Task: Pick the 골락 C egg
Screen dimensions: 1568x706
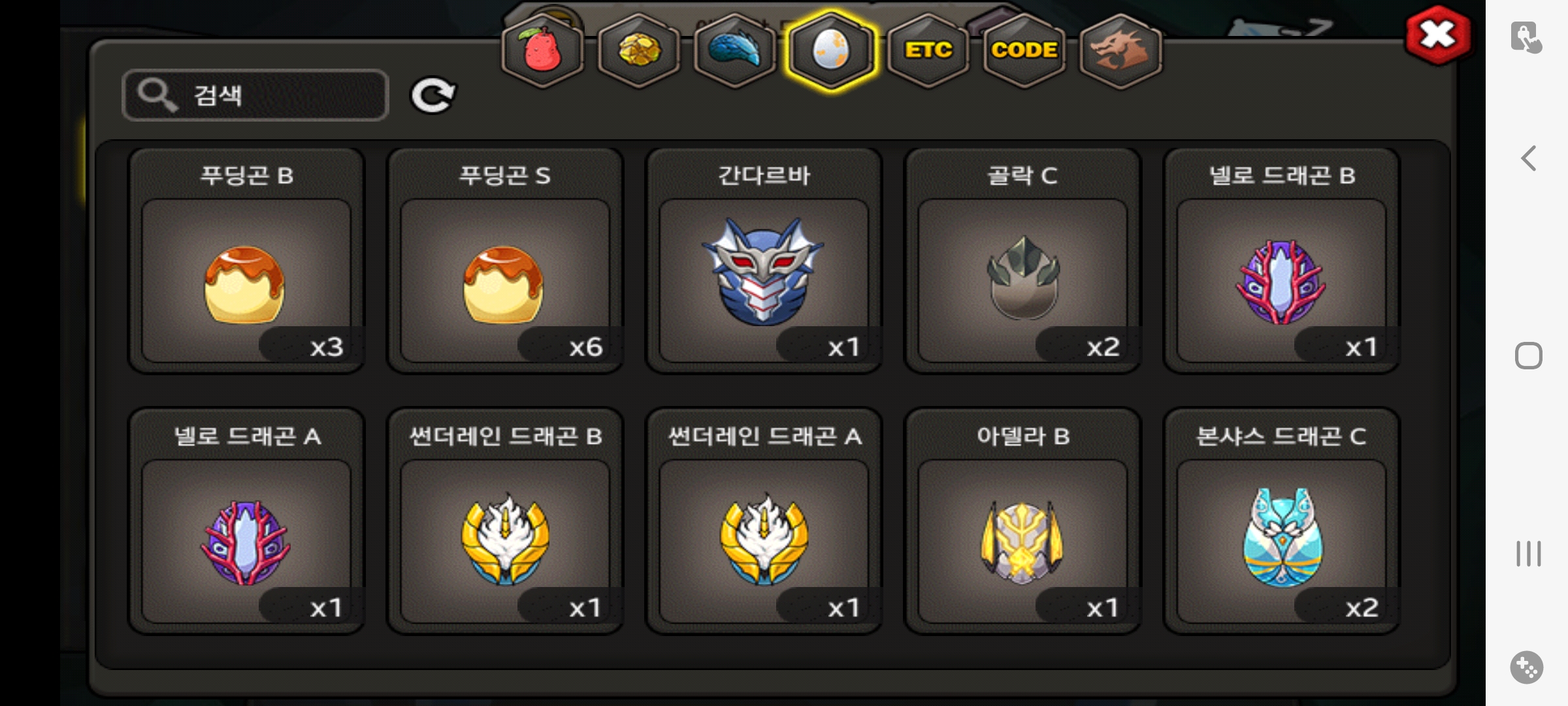Action: [x=1022, y=260]
